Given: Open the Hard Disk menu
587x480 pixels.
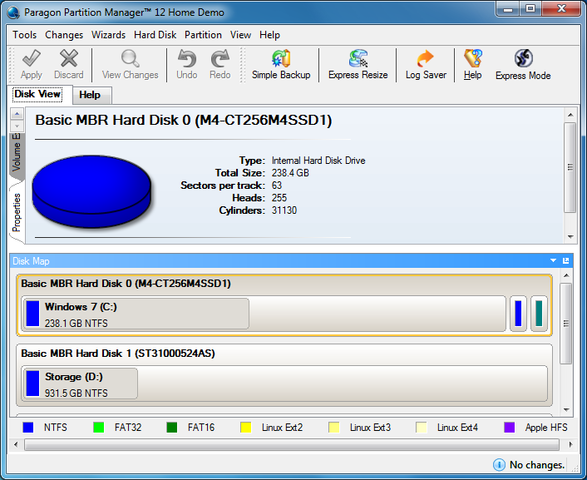Looking at the screenshot, I should [x=155, y=35].
